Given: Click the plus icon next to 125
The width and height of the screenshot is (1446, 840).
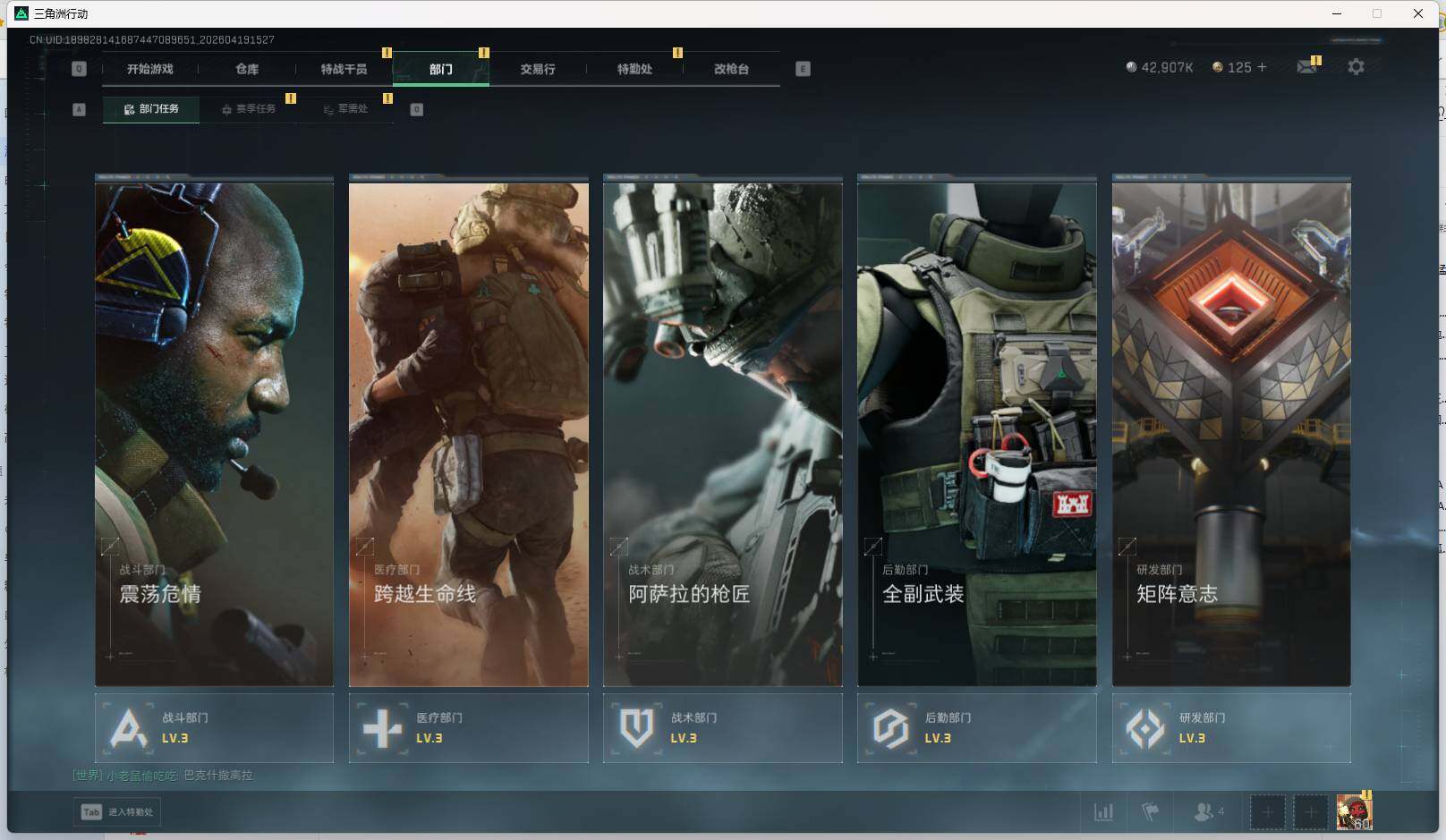Looking at the screenshot, I should pos(1262,67).
